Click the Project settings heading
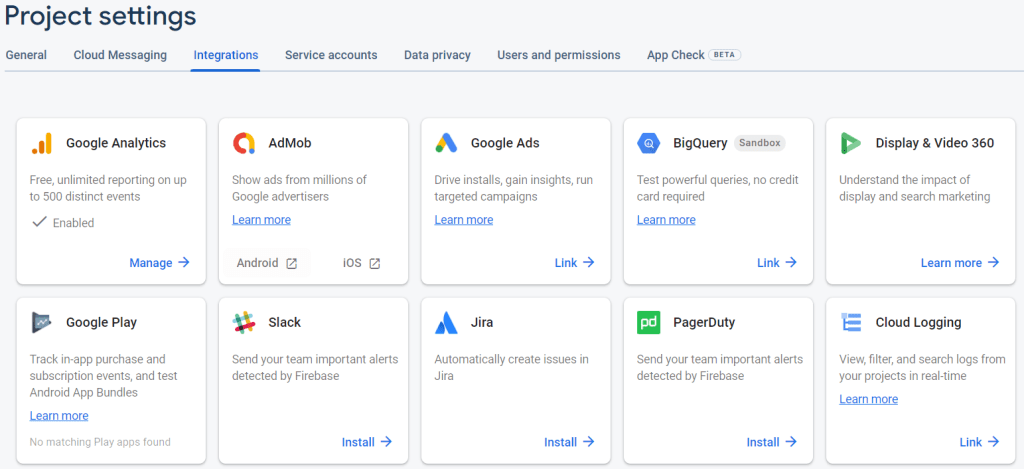The width and height of the screenshot is (1024, 469). pyautogui.click(x=101, y=16)
